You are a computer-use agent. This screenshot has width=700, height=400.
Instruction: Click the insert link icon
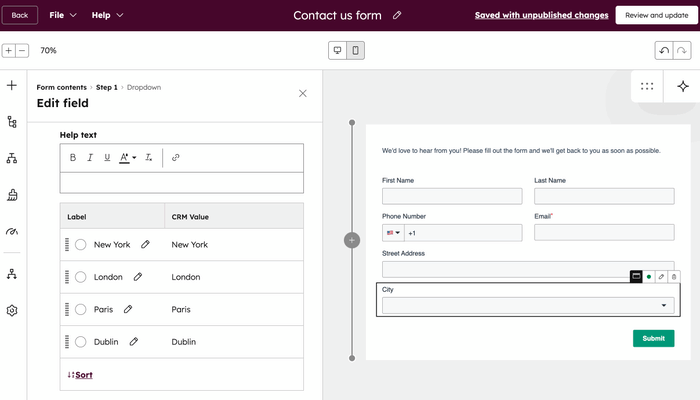pyautogui.click(x=176, y=158)
